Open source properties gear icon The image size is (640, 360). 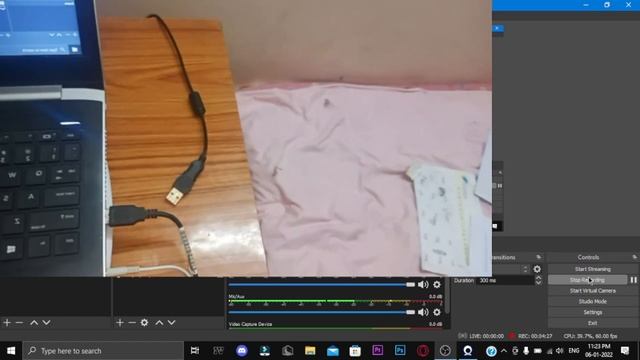tap(144, 322)
